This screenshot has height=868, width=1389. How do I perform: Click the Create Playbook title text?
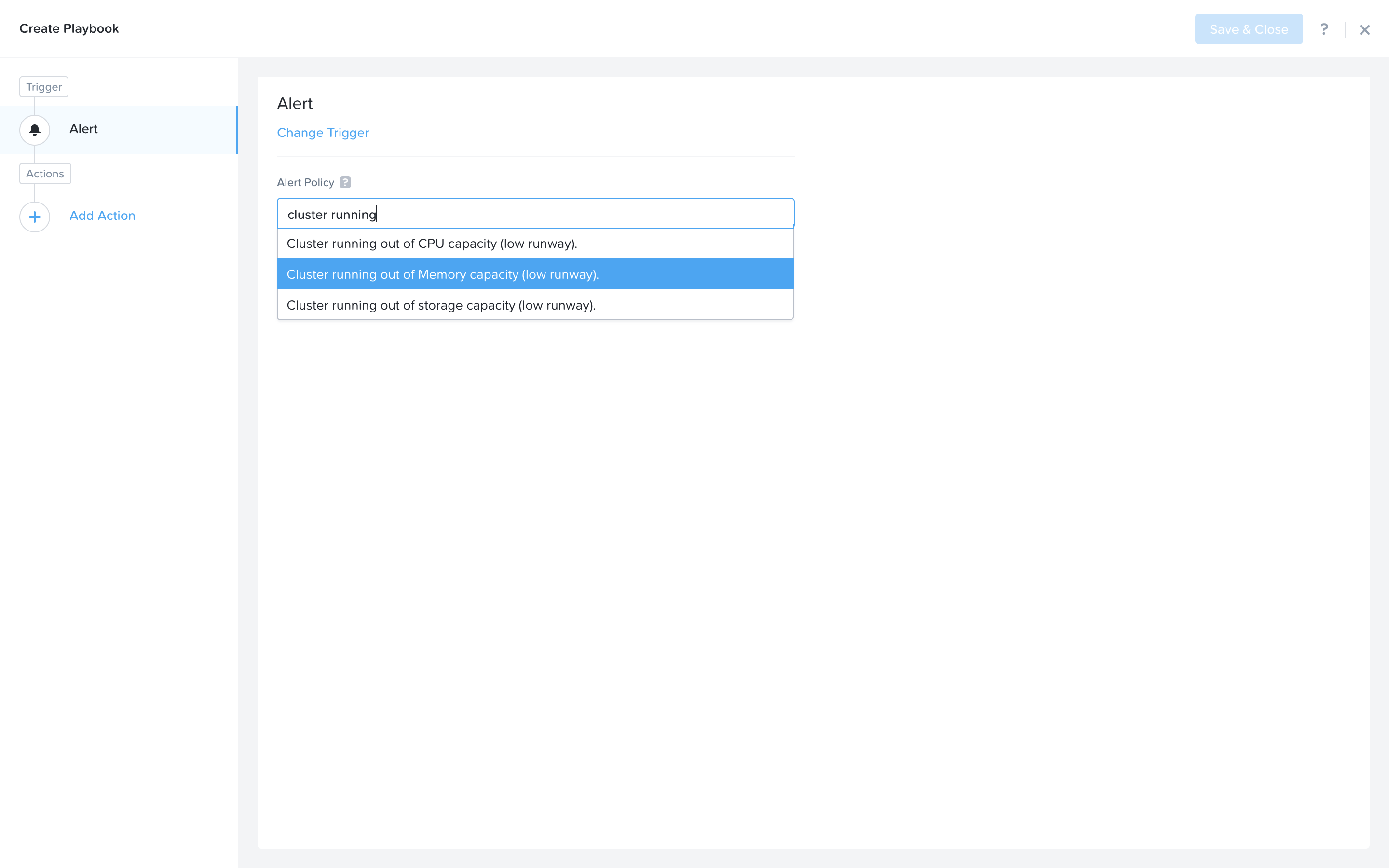(69, 29)
